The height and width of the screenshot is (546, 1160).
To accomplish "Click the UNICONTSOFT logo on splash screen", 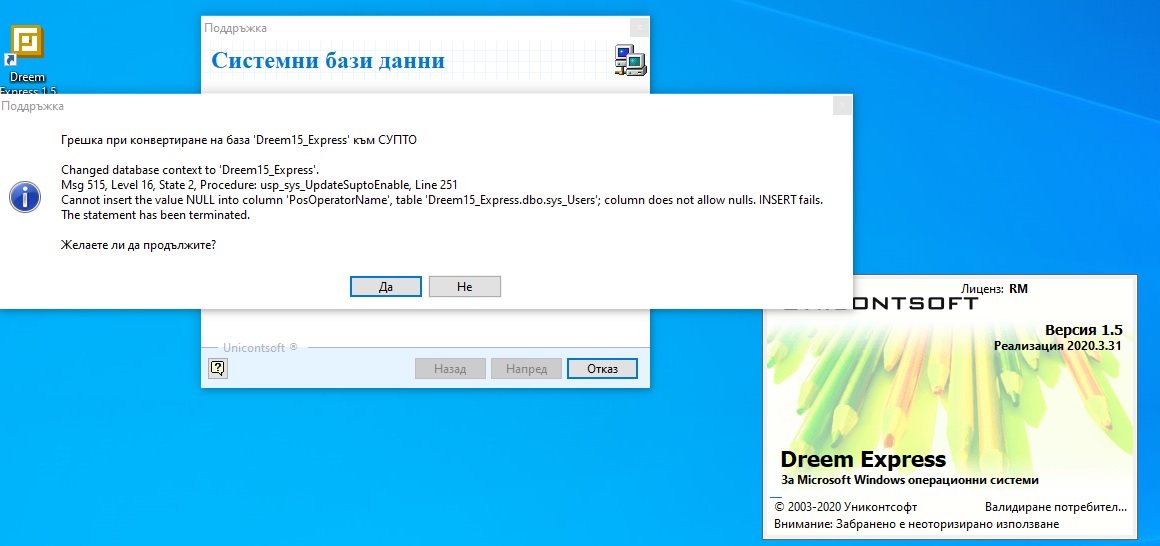I will click(880, 304).
